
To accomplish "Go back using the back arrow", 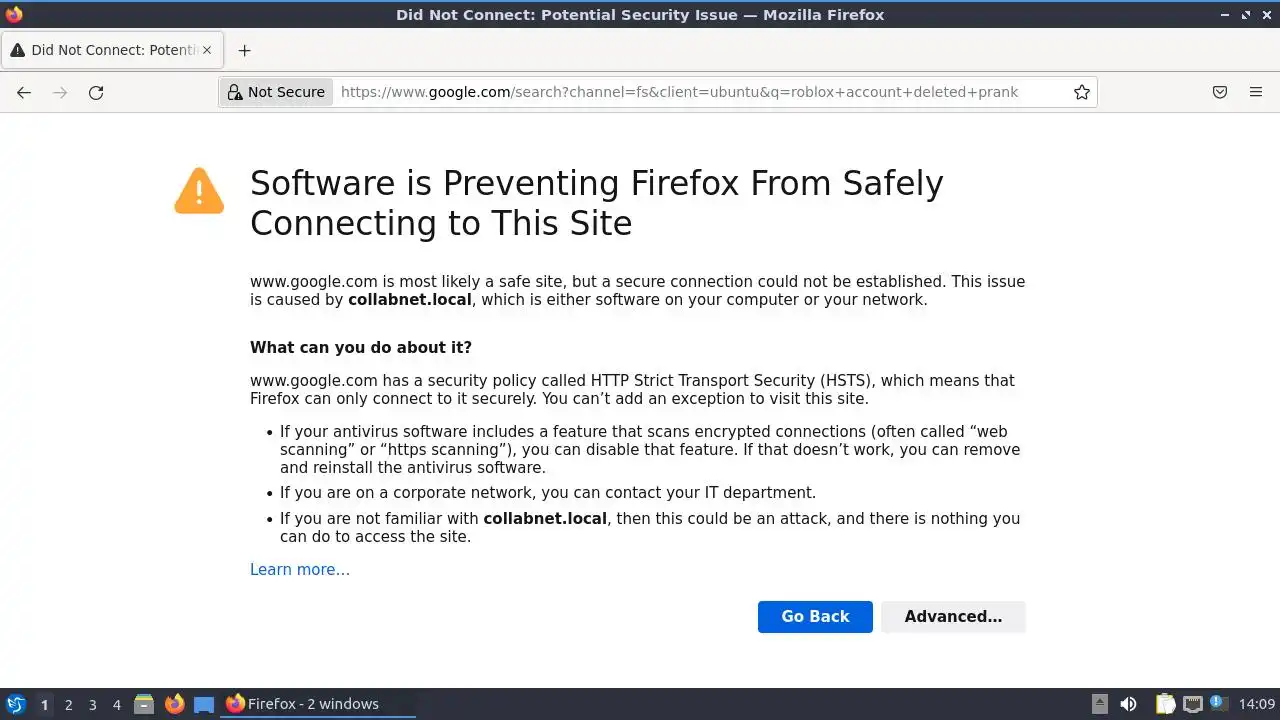I will point(24,92).
